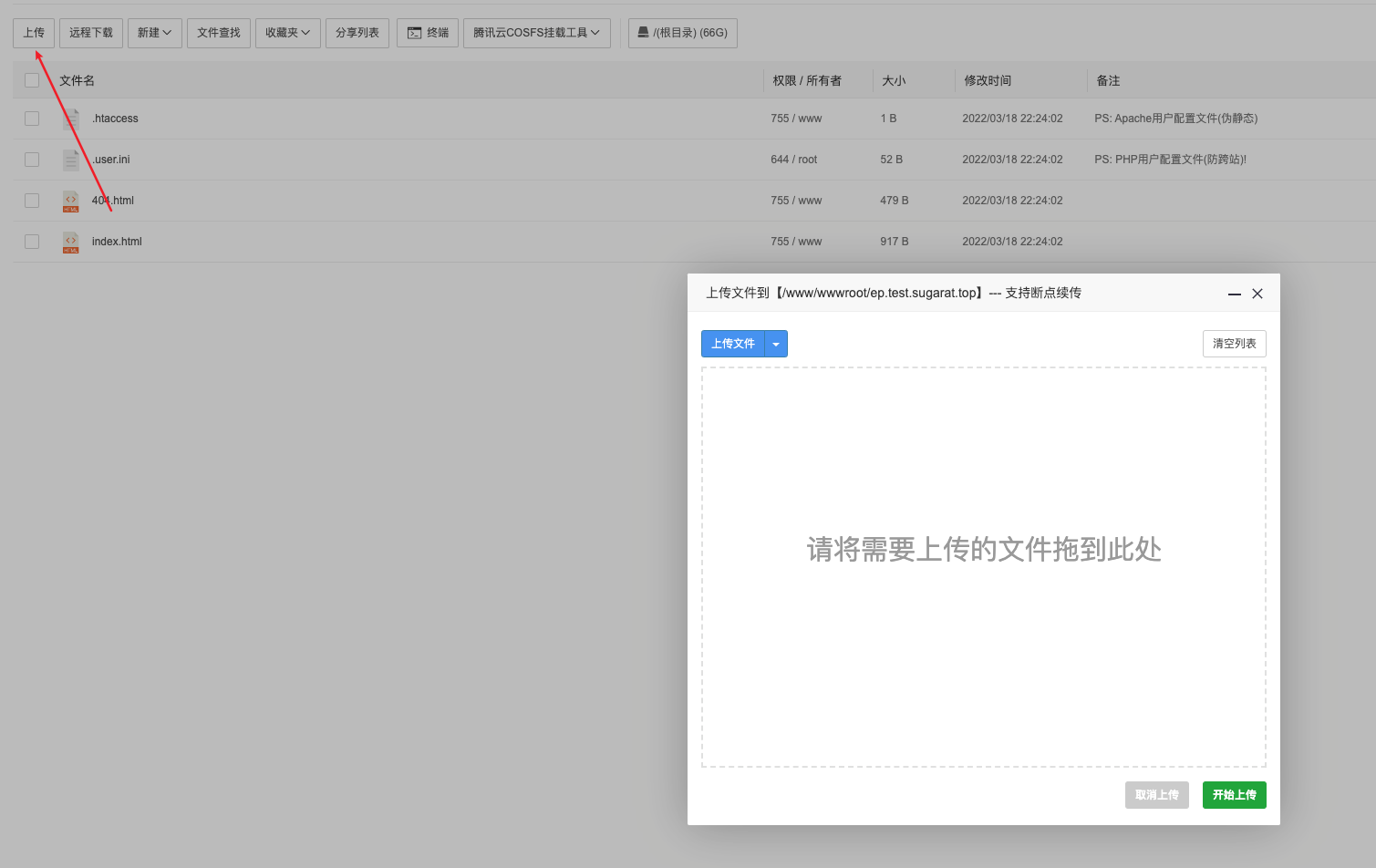This screenshot has width=1376, height=868.
Task: Click the 1 B size cell
Action: (889, 119)
